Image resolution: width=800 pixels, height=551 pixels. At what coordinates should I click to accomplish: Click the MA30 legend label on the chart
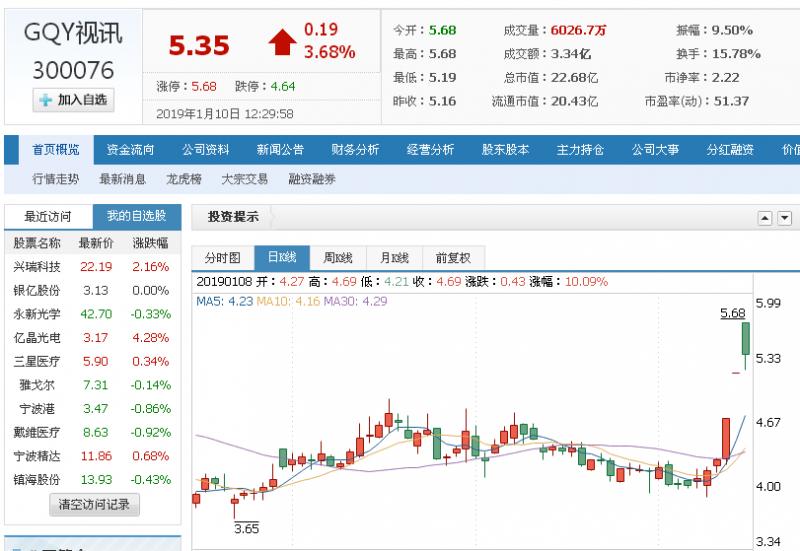pyautogui.click(x=355, y=302)
